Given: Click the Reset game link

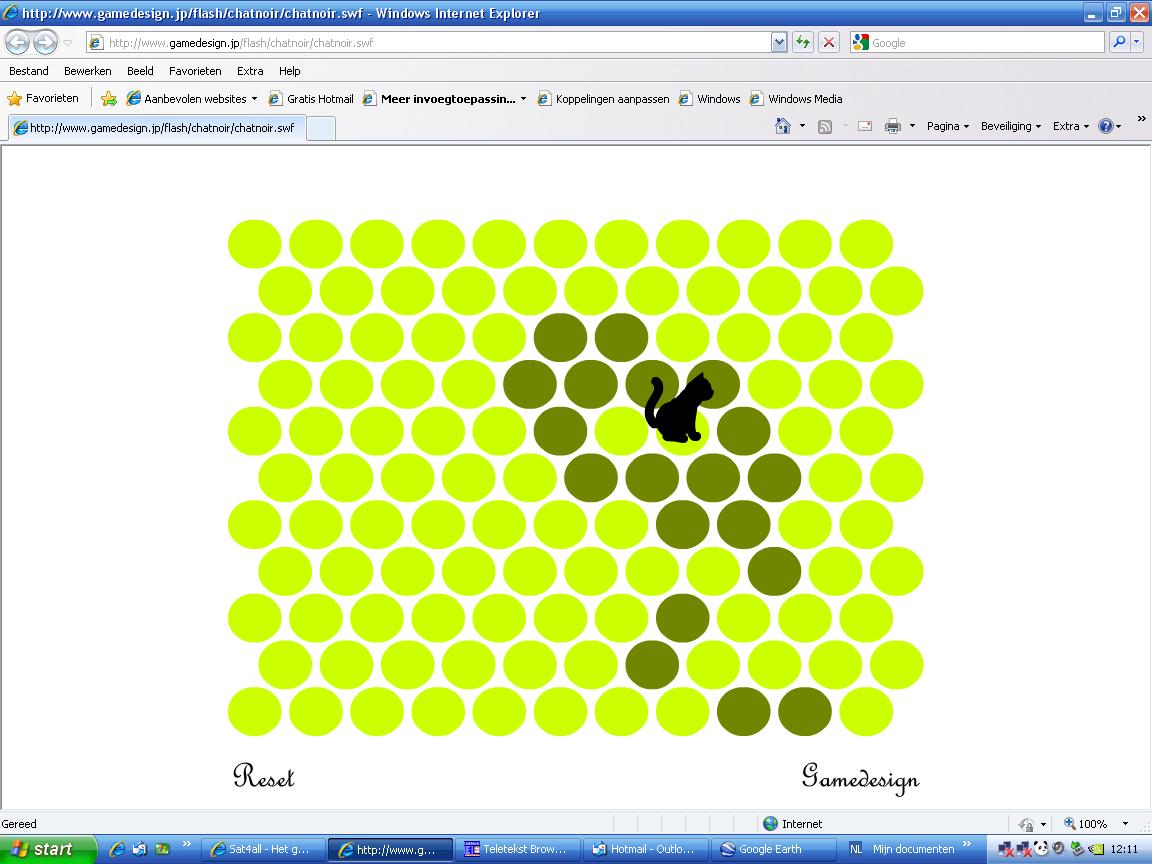Looking at the screenshot, I should coord(264,776).
